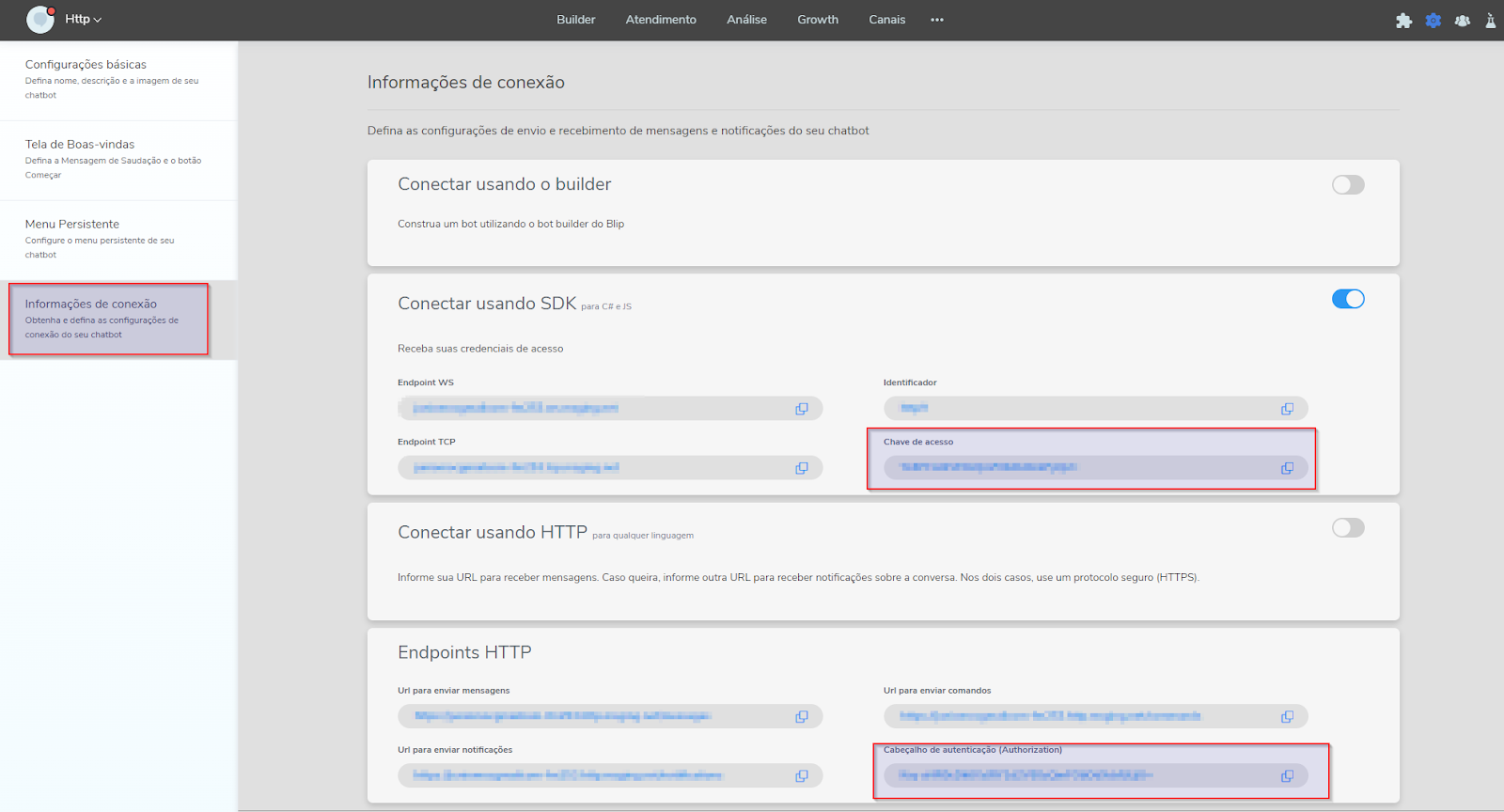Open the Atendimento menu item

(x=661, y=20)
